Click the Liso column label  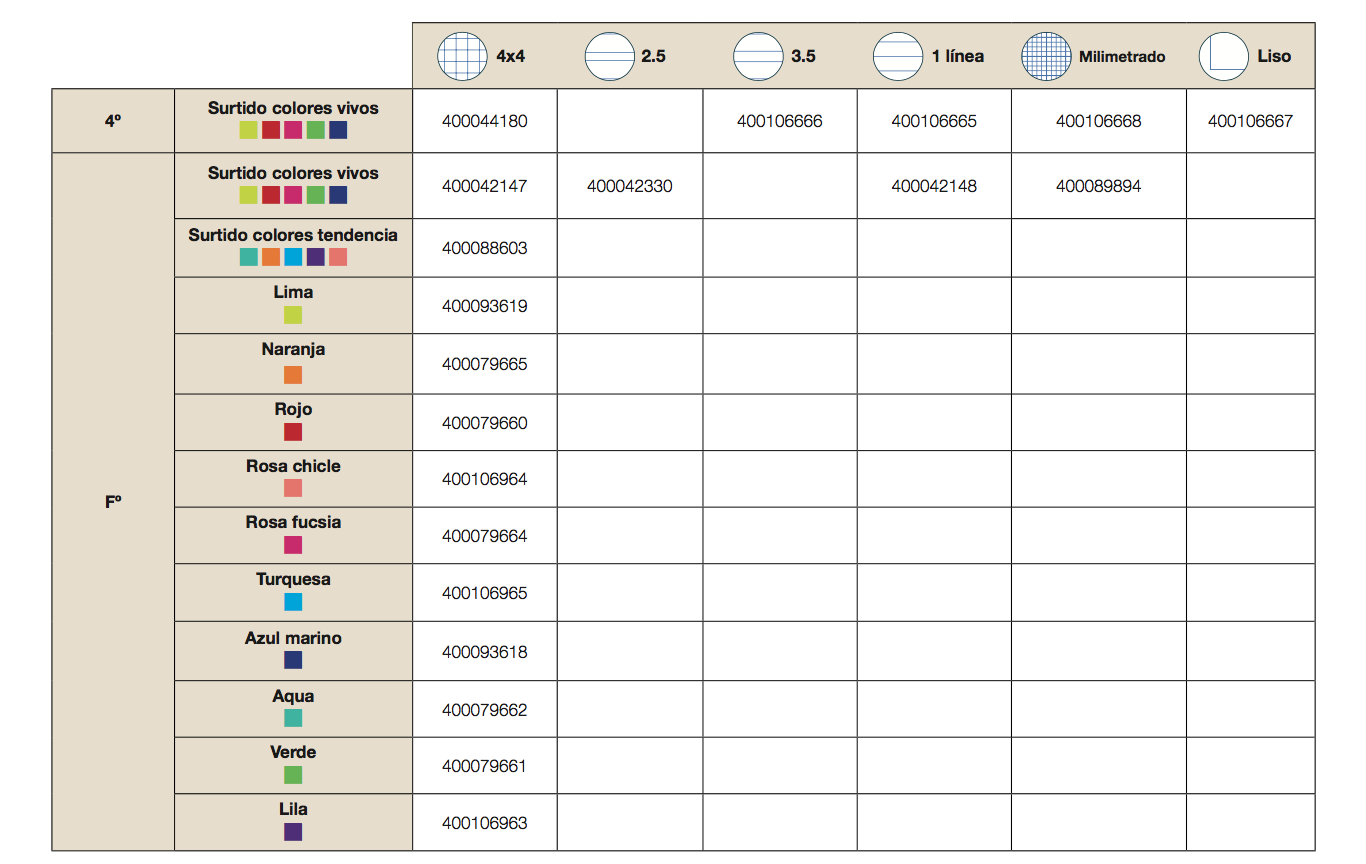(x=1274, y=56)
